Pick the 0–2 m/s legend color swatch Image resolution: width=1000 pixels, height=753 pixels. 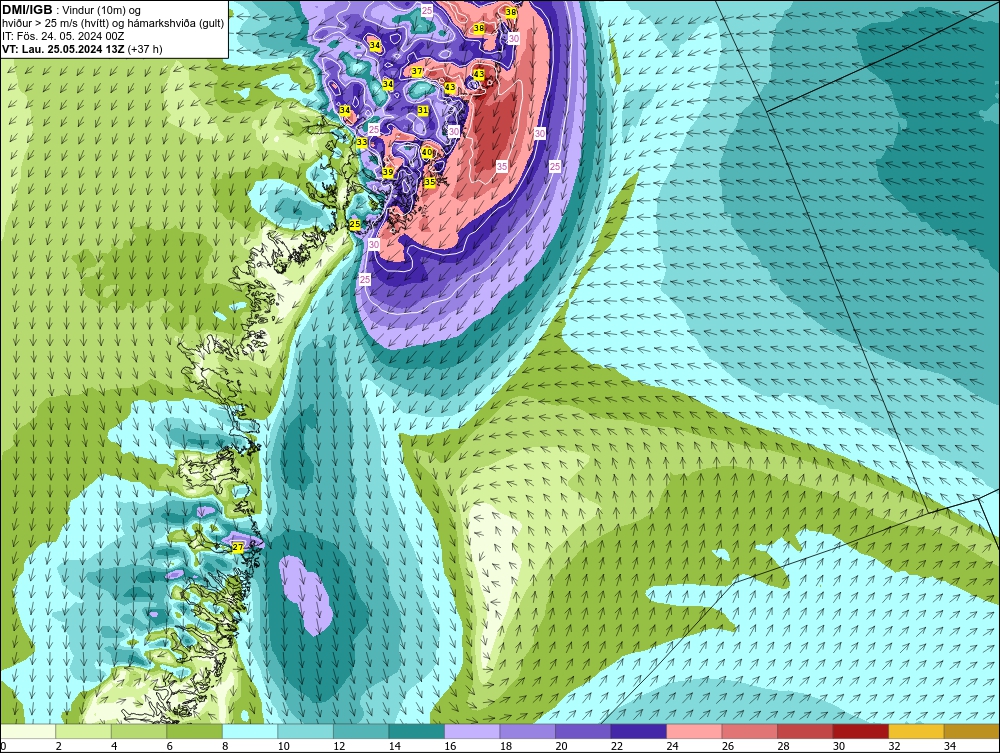click(28, 731)
